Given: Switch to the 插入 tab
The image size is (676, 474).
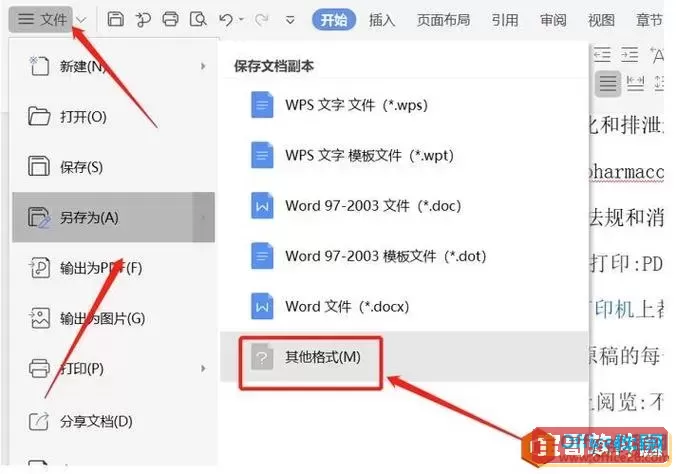Looking at the screenshot, I should coord(382,20).
